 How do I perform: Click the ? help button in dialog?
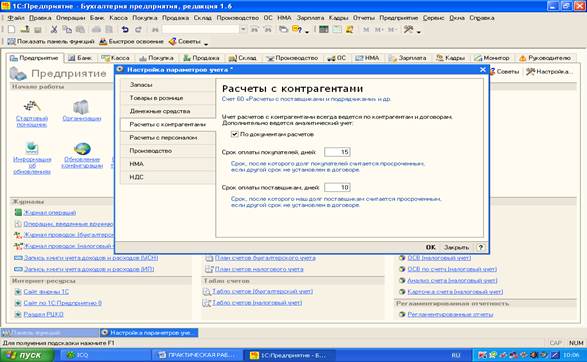pos(481,247)
